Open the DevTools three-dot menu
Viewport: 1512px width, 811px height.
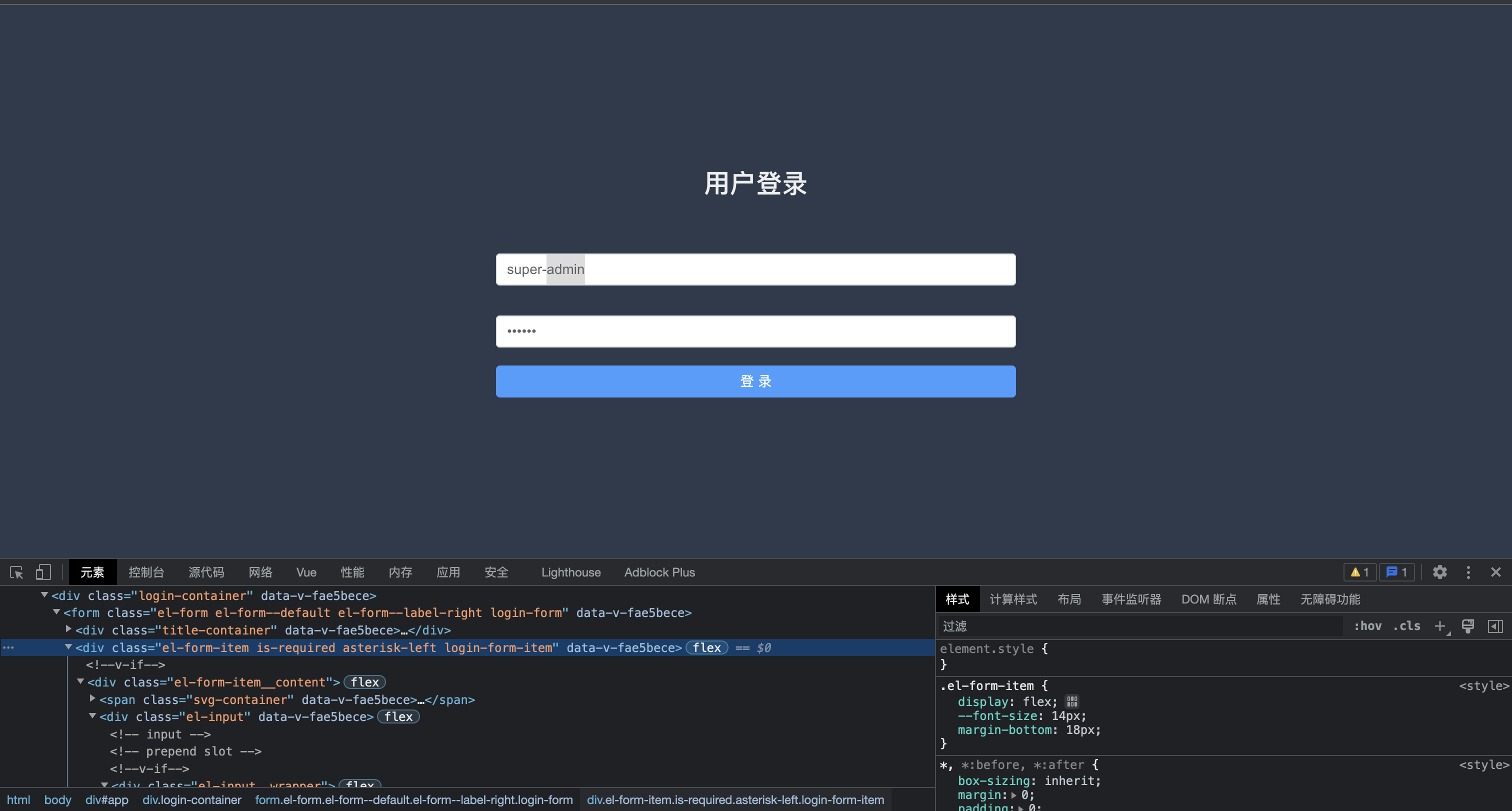point(1468,572)
